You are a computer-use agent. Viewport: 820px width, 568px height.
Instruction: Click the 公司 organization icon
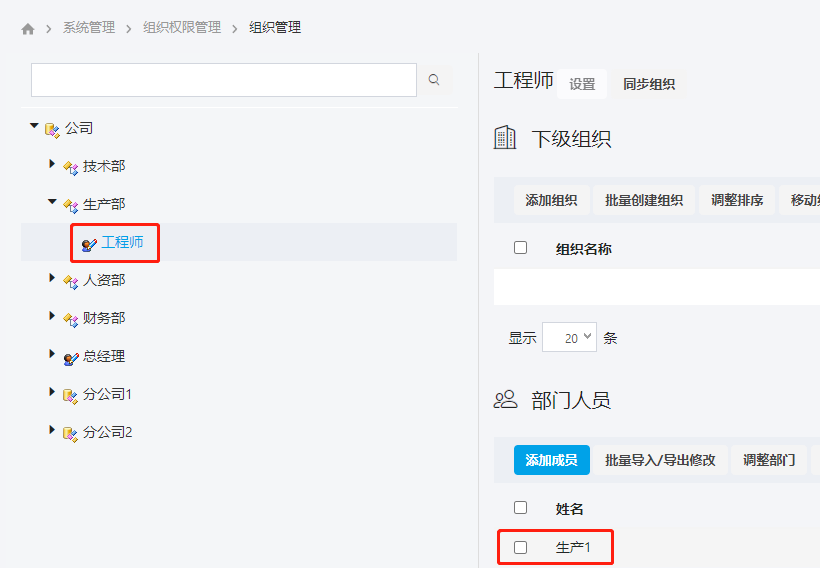click(53, 129)
